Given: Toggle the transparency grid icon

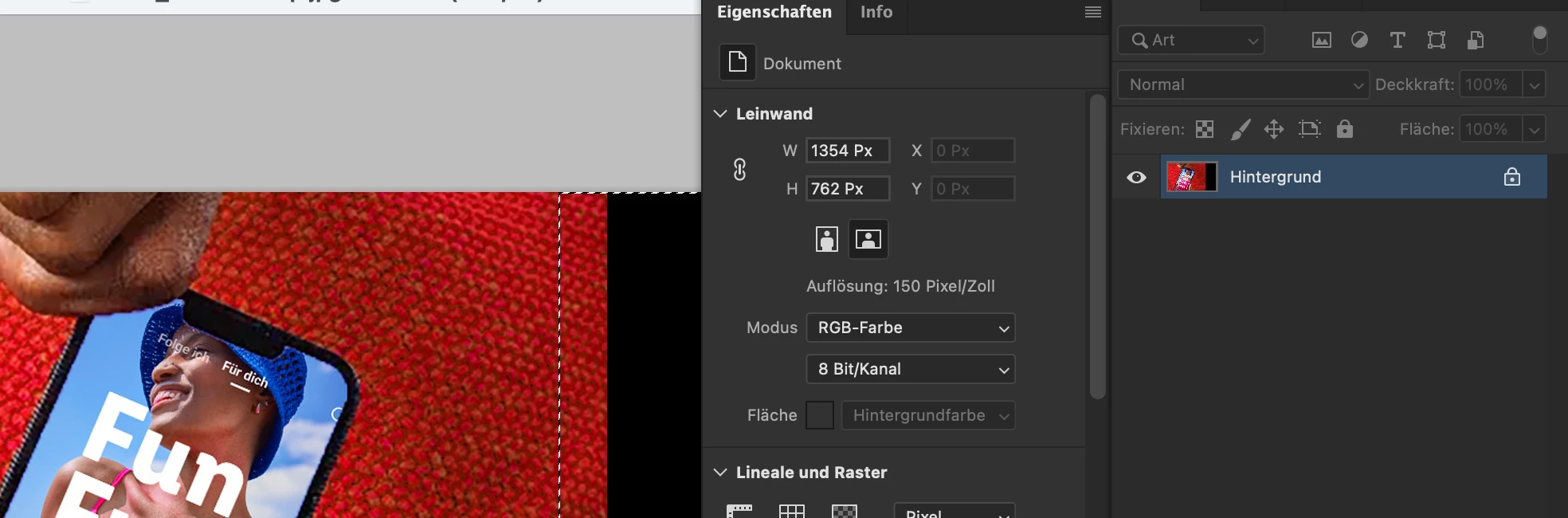Looking at the screenshot, I should 845,512.
